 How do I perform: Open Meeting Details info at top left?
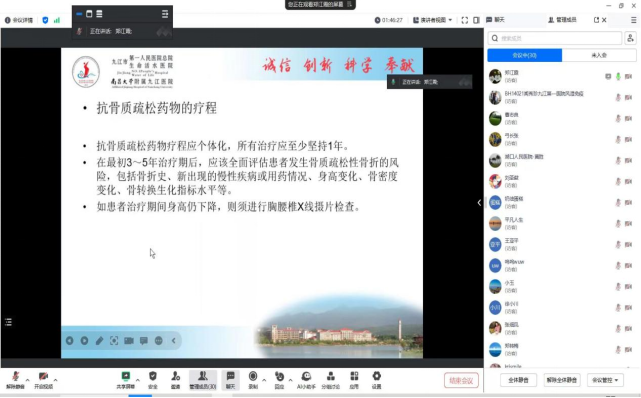[19, 20]
